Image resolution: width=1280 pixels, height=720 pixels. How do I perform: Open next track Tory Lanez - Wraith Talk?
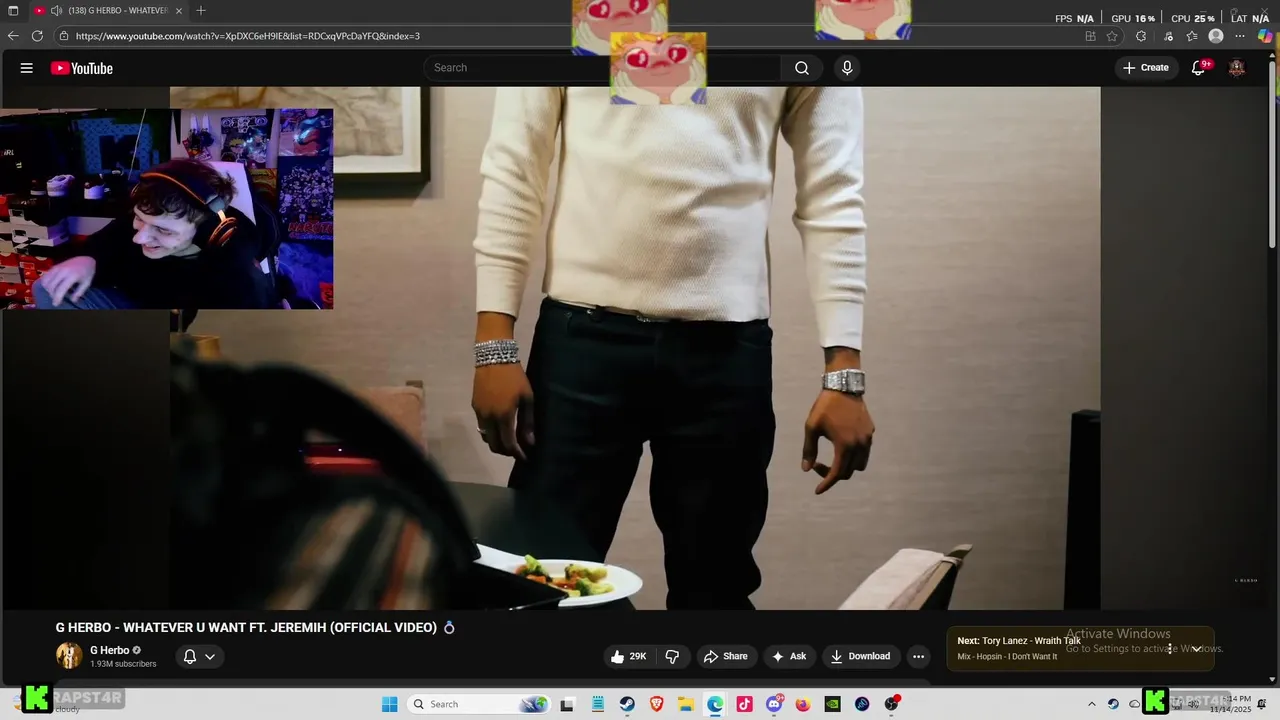click(1019, 641)
